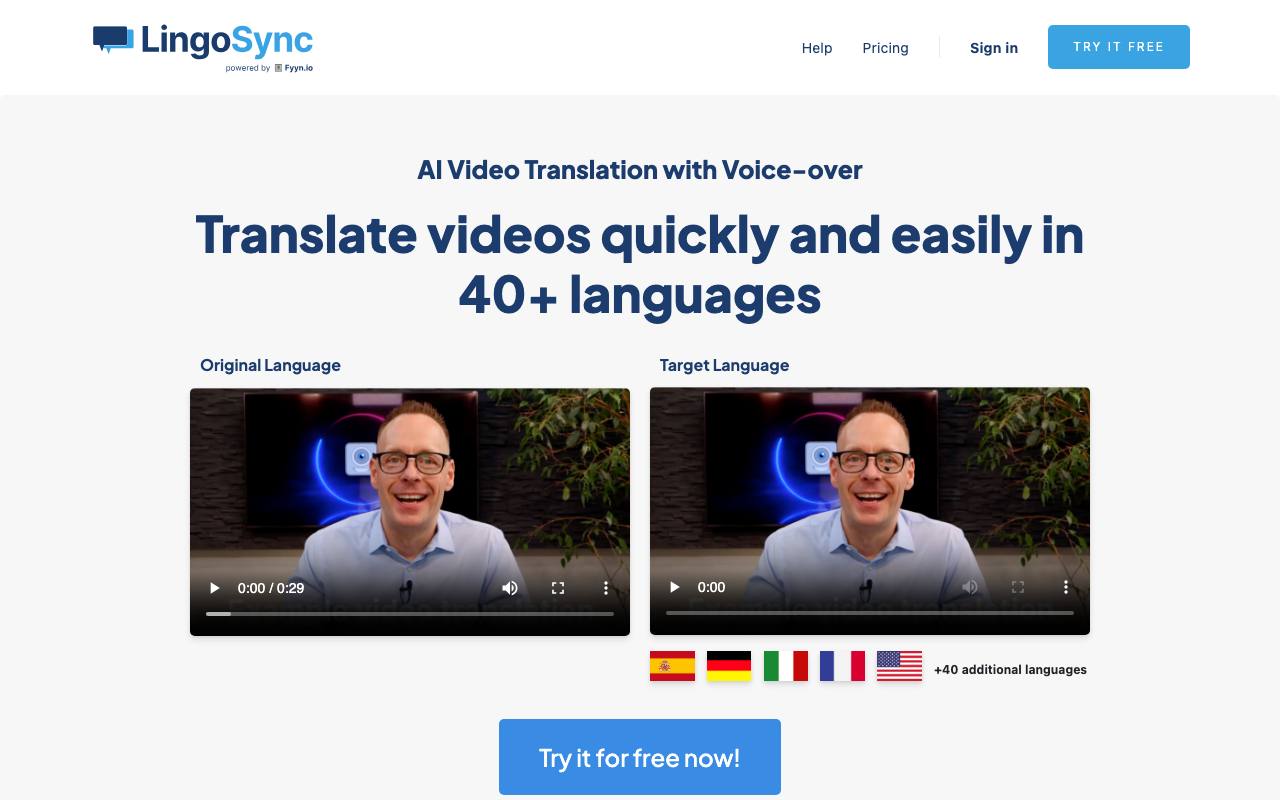The height and width of the screenshot is (800, 1280).
Task: Click the TRY IT FREE button
Action: coord(1119,47)
